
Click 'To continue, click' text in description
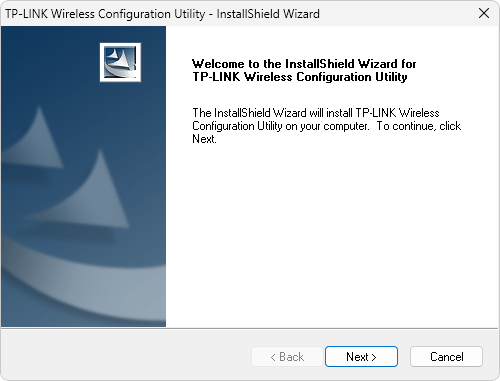coord(419,126)
